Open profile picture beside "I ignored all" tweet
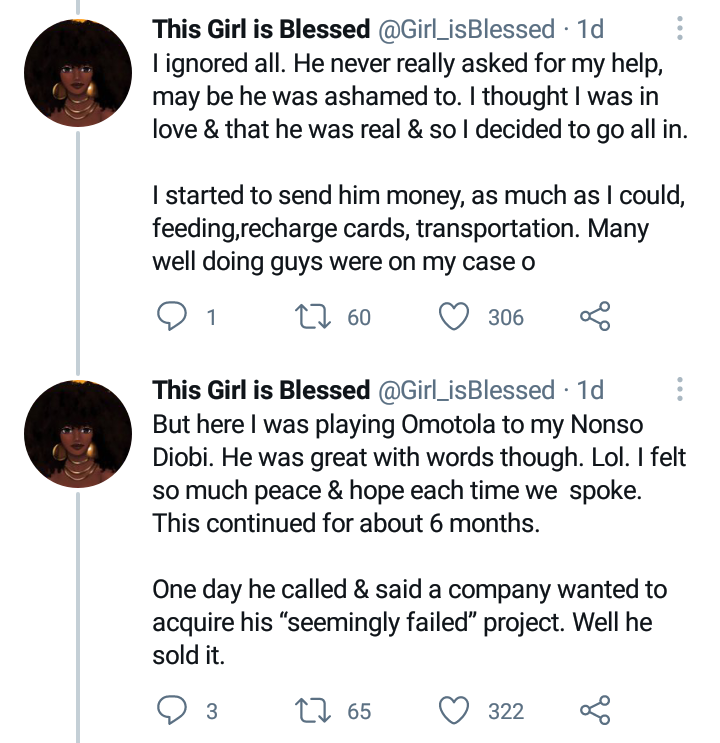The width and height of the screenshot is (720, 743). tap(78, 73)
